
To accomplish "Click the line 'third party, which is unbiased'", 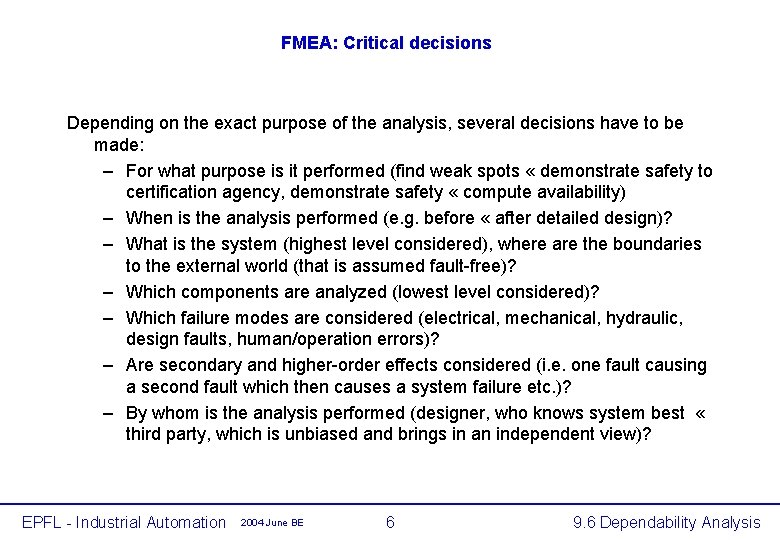I will [388, 435].
